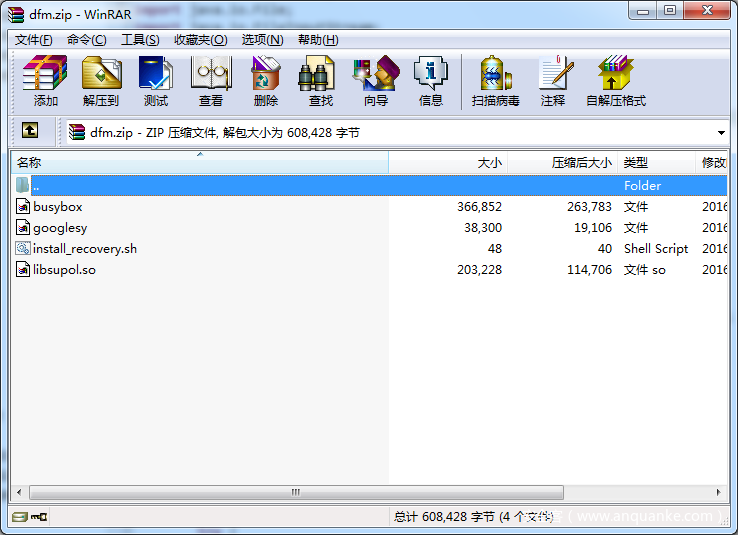The height and width of the screenshot is (535, 738).
Task: Click the 注释 (Comment) toolbar icon
Action: coord(556,73)
